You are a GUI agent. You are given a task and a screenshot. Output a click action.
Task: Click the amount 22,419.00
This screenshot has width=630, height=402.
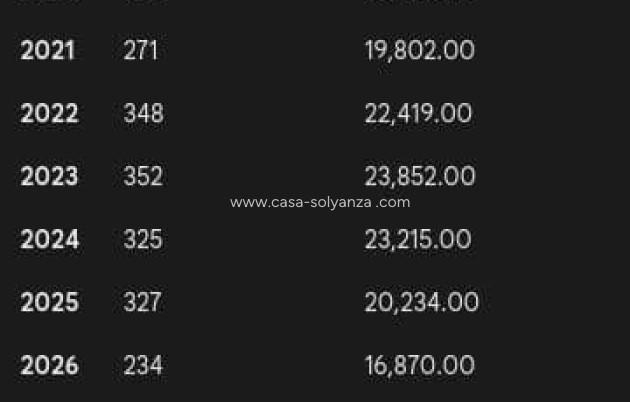click(418, 113)
